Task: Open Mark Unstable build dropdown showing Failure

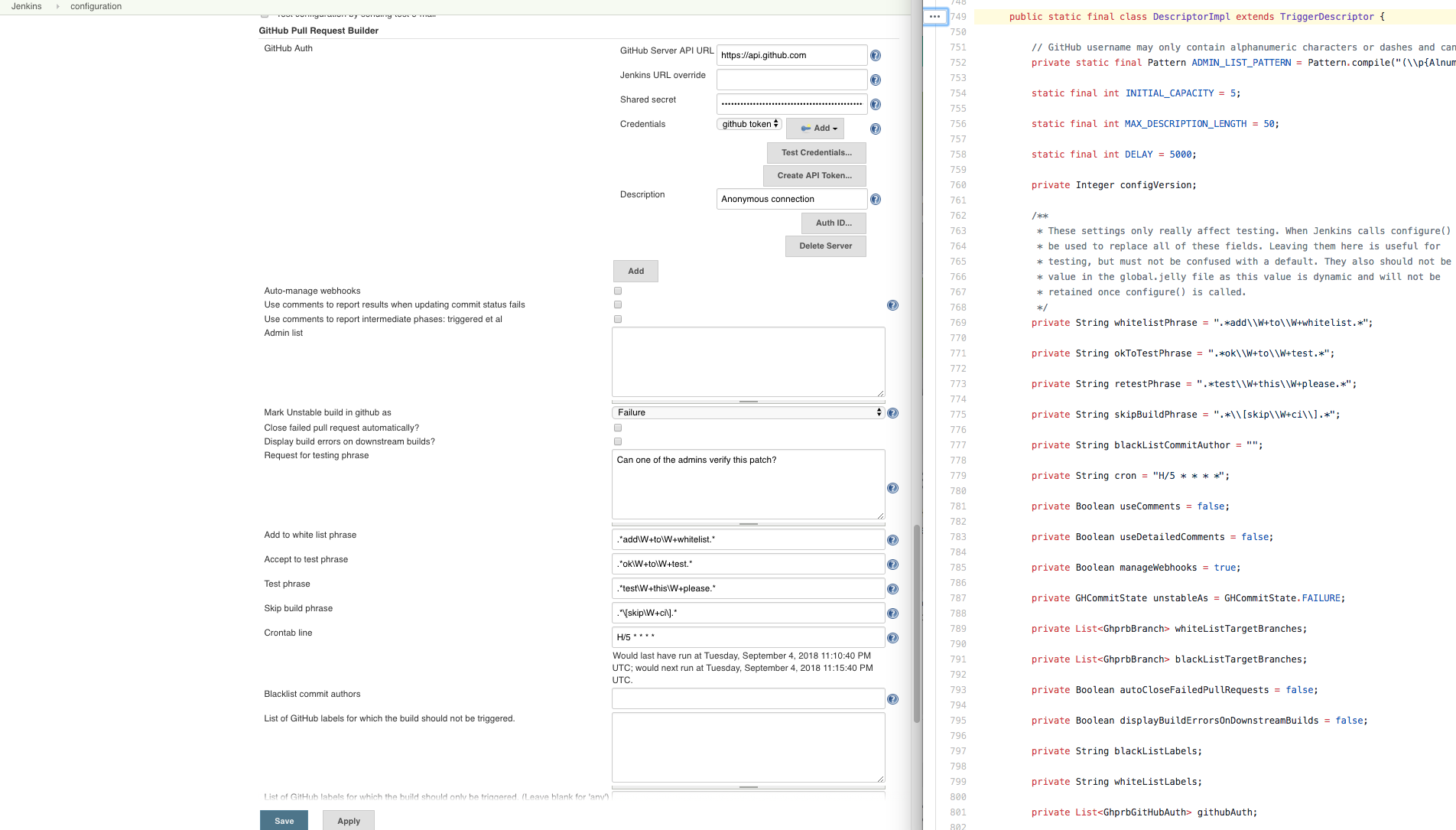Action: click(x=747, y=412)
